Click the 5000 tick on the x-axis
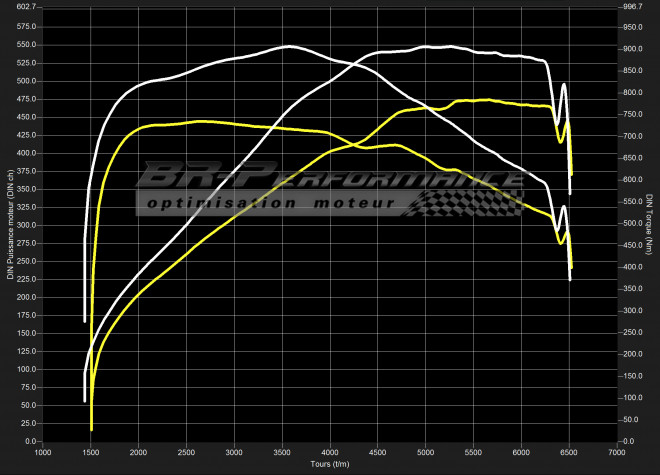Screen dimensions: 660x475 [426, 452]
